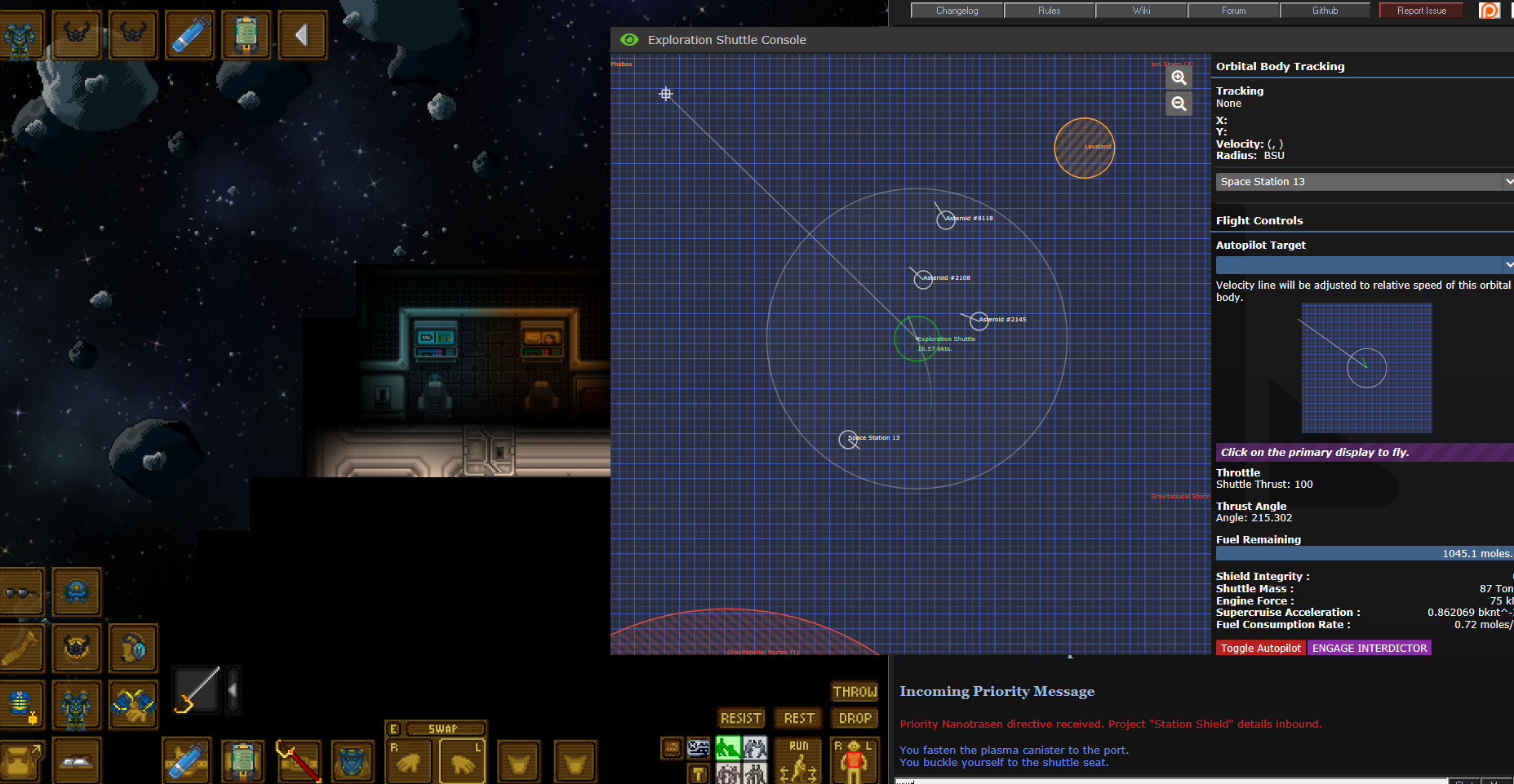Click the Report Issue button
Image resolution: width=1514 pixels, height=784 pixels.
1421,11
